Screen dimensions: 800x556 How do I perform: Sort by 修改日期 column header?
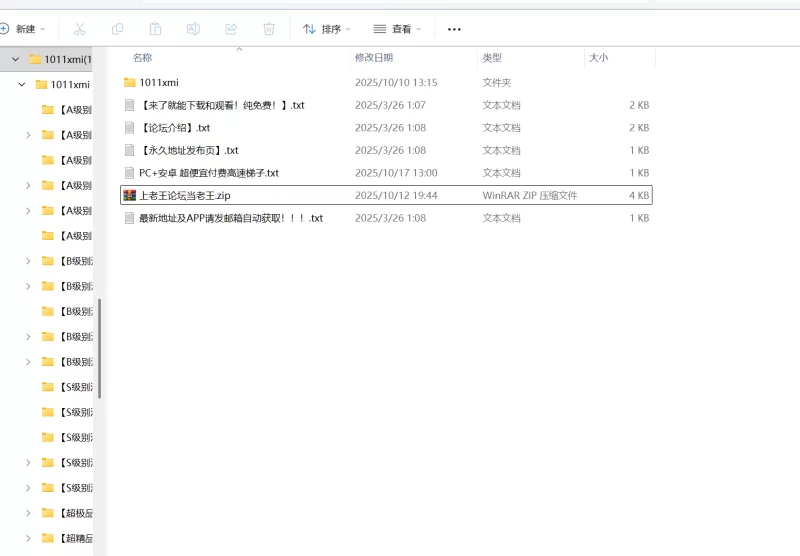tap(374, 58)
